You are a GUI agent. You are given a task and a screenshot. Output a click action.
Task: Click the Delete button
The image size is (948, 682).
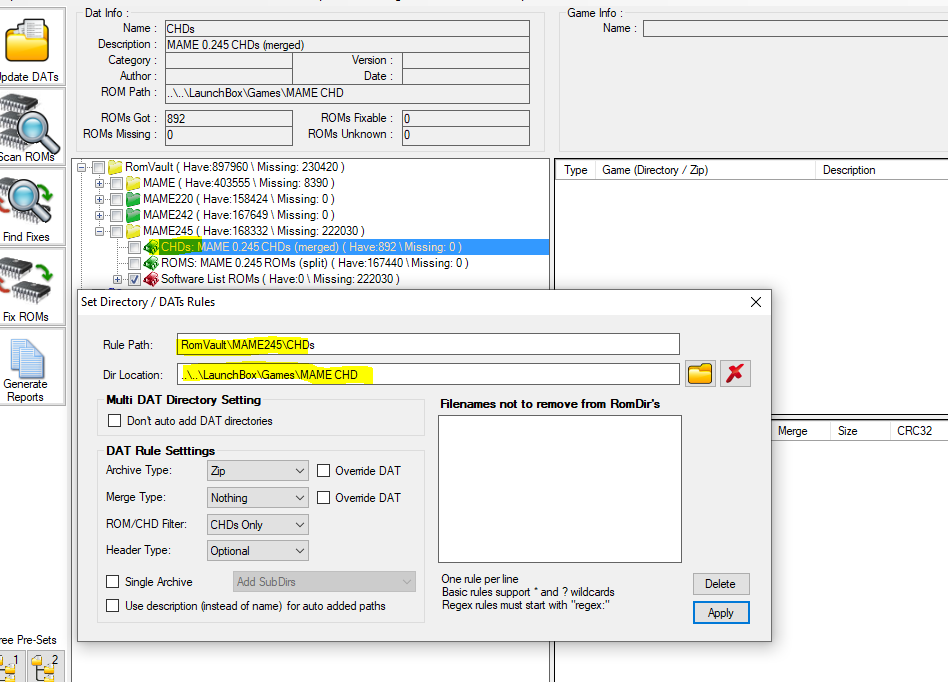click(x=721, y=584)
